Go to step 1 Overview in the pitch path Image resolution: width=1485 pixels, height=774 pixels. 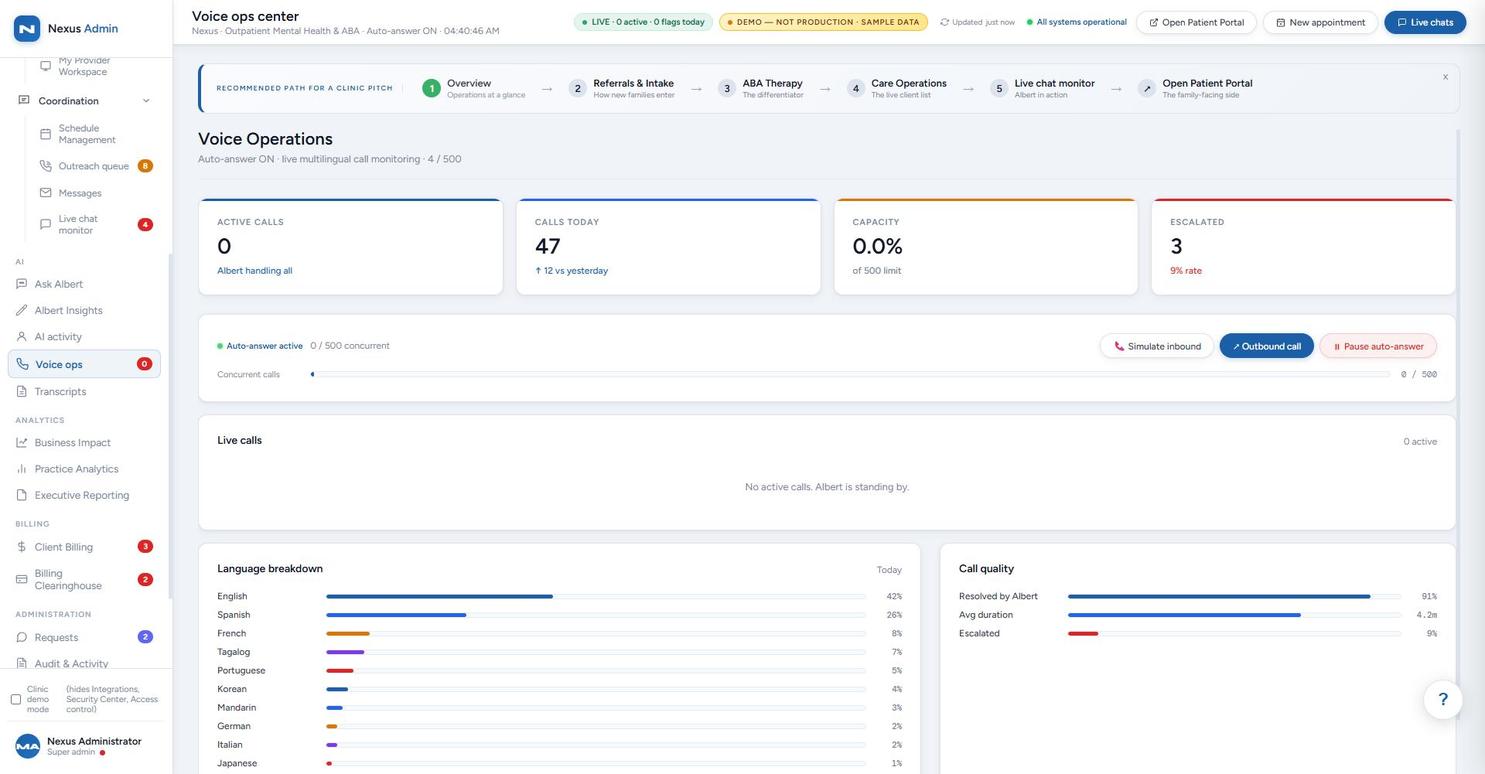[474, 88]
